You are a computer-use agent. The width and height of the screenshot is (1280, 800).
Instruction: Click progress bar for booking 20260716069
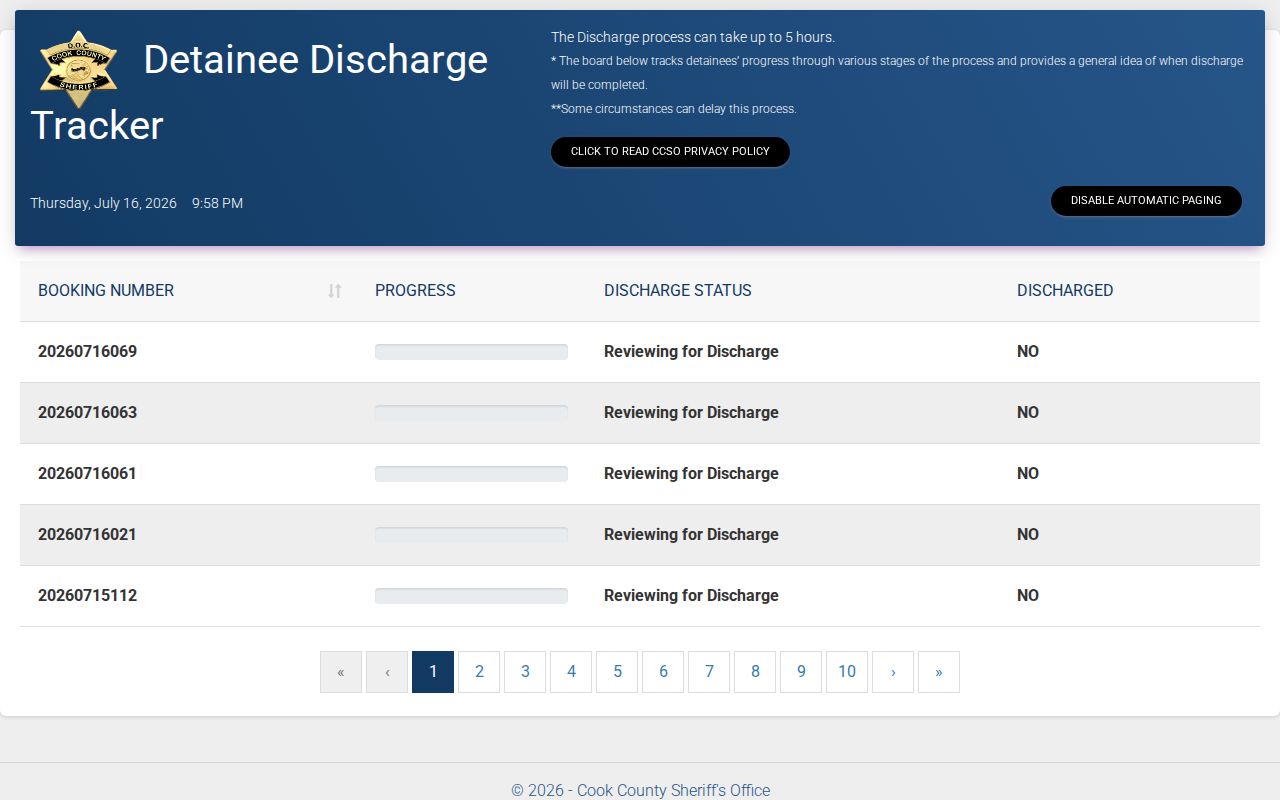471,352
